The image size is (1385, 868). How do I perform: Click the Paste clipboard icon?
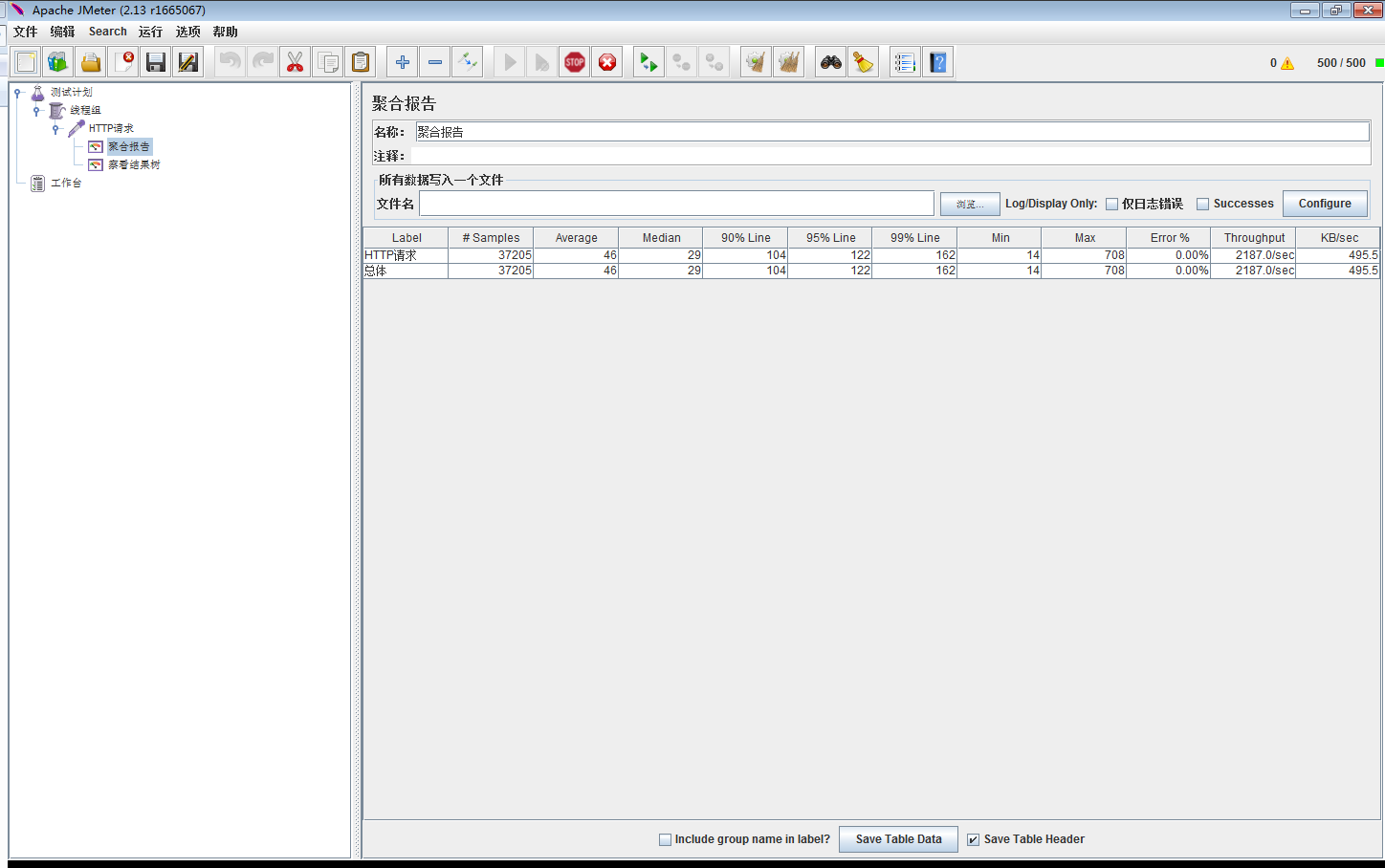click(361, 62)
